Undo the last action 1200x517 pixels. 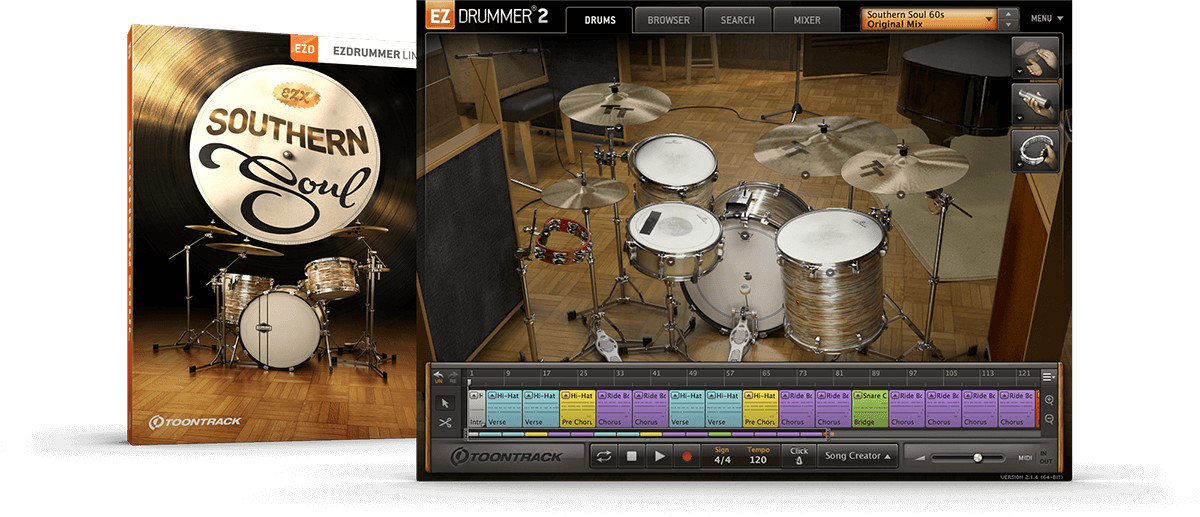click(x=438, y=376)
